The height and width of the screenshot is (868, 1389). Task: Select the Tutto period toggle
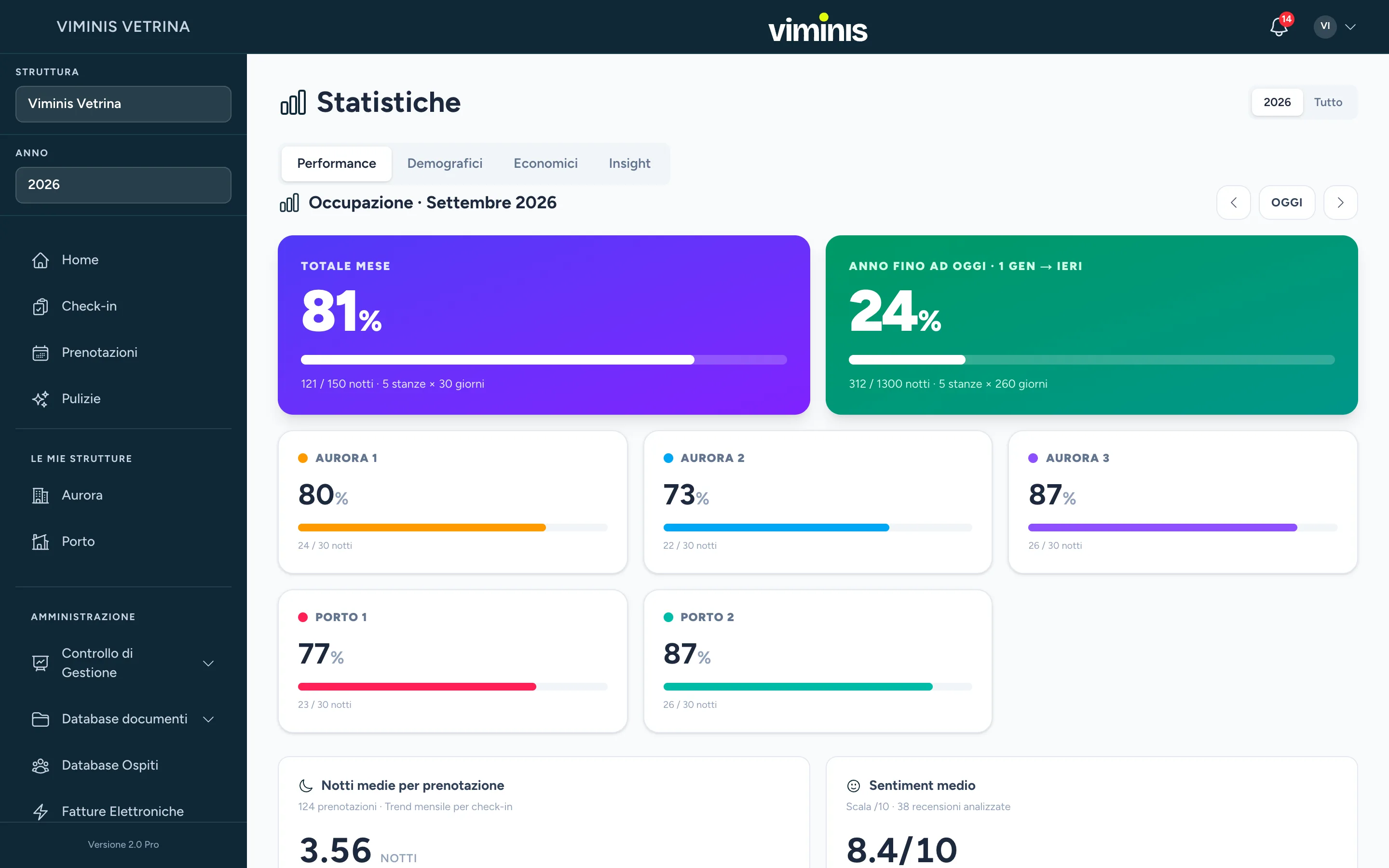click(x=1328, y=102)
